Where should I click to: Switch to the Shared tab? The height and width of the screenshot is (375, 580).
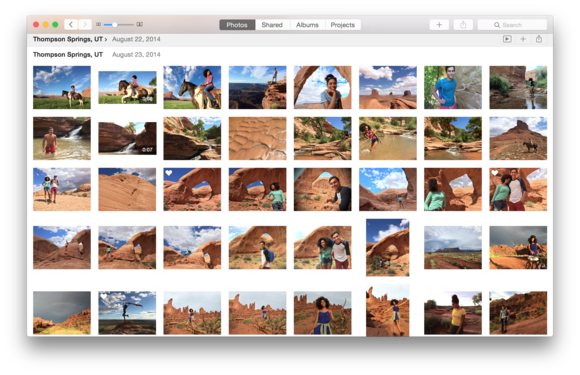pos(272,25)
